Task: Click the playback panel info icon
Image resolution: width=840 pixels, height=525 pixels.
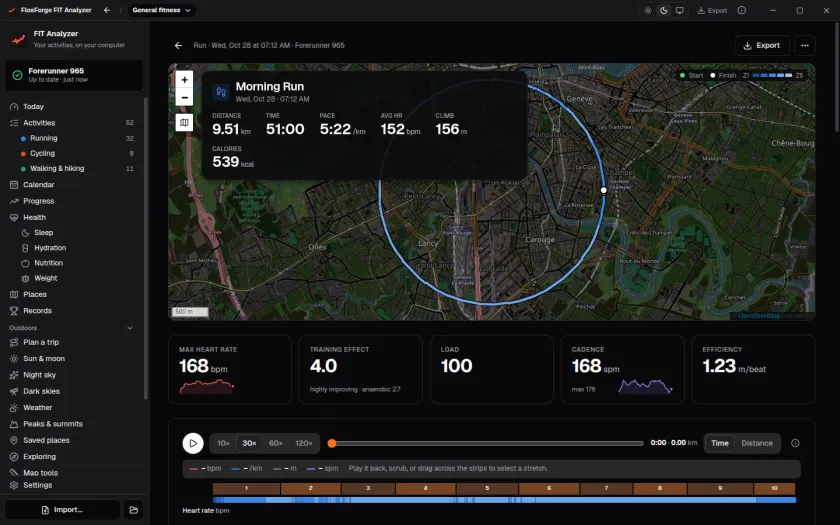Action: tap(795, 443)
